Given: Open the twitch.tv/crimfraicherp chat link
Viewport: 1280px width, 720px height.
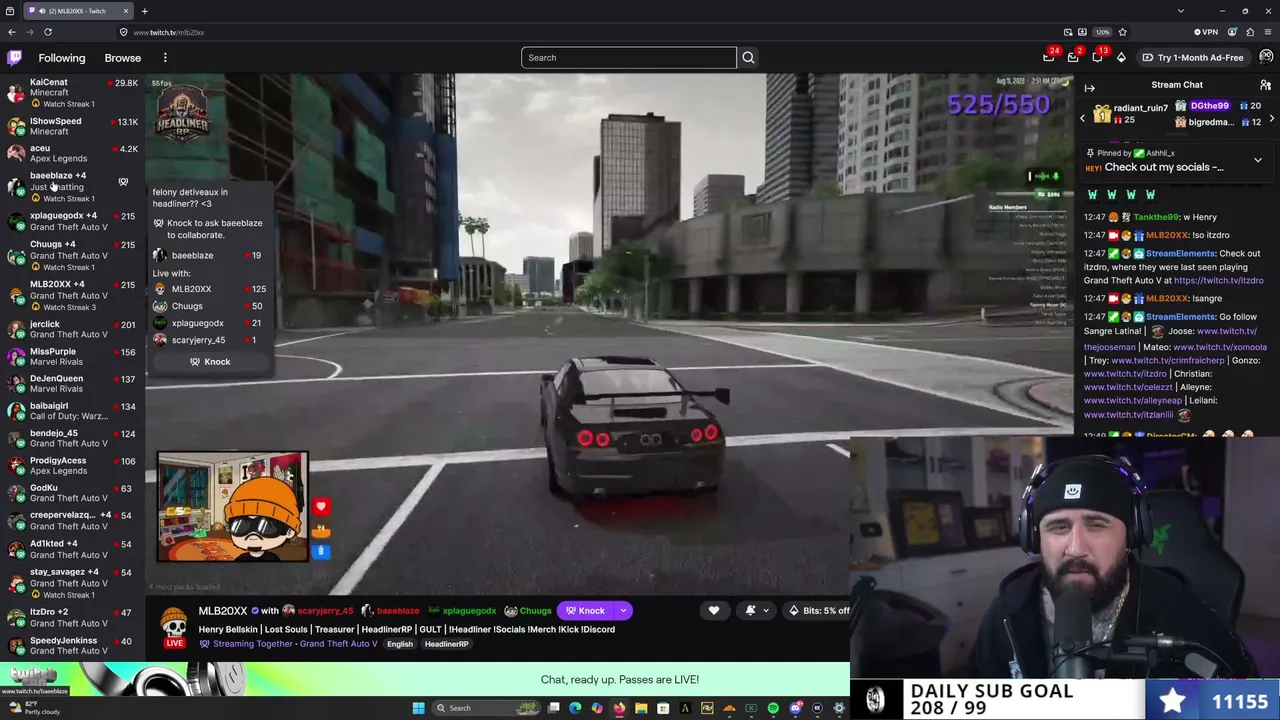Looking at the screenshot, I should 1167,360.
